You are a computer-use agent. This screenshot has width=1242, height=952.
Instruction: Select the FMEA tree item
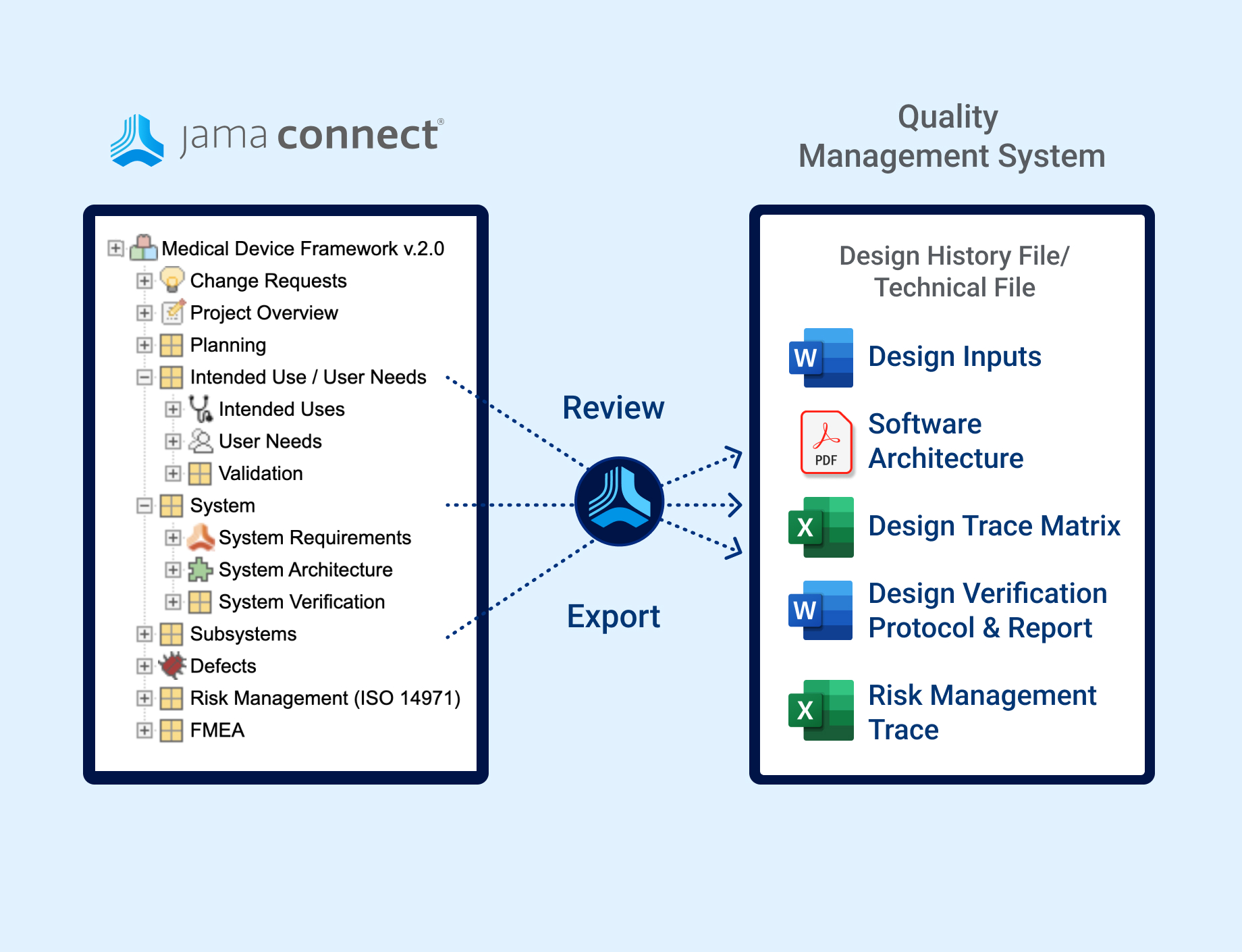(x=217, y=730)
